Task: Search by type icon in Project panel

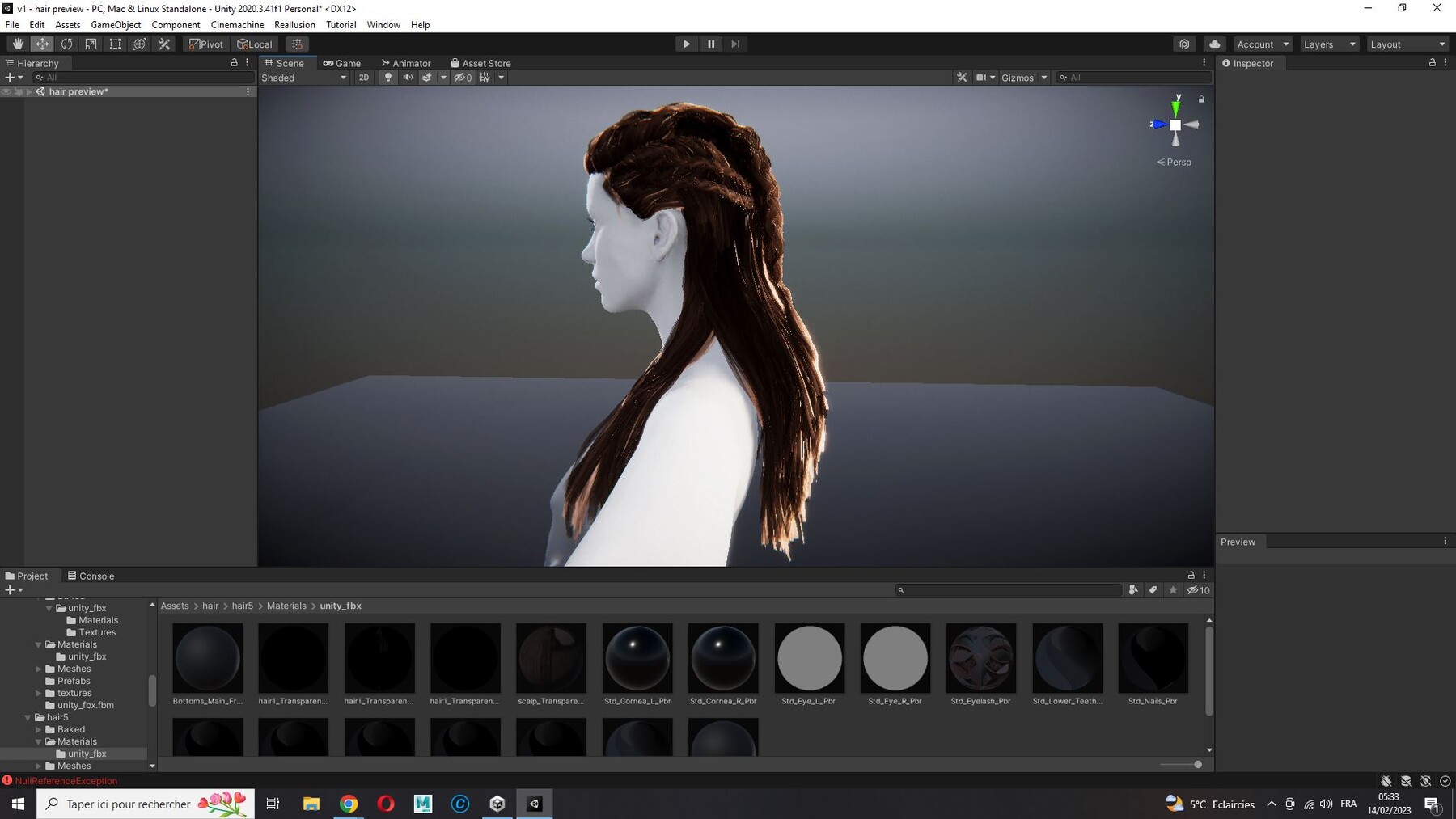Action: [1133, 590]
